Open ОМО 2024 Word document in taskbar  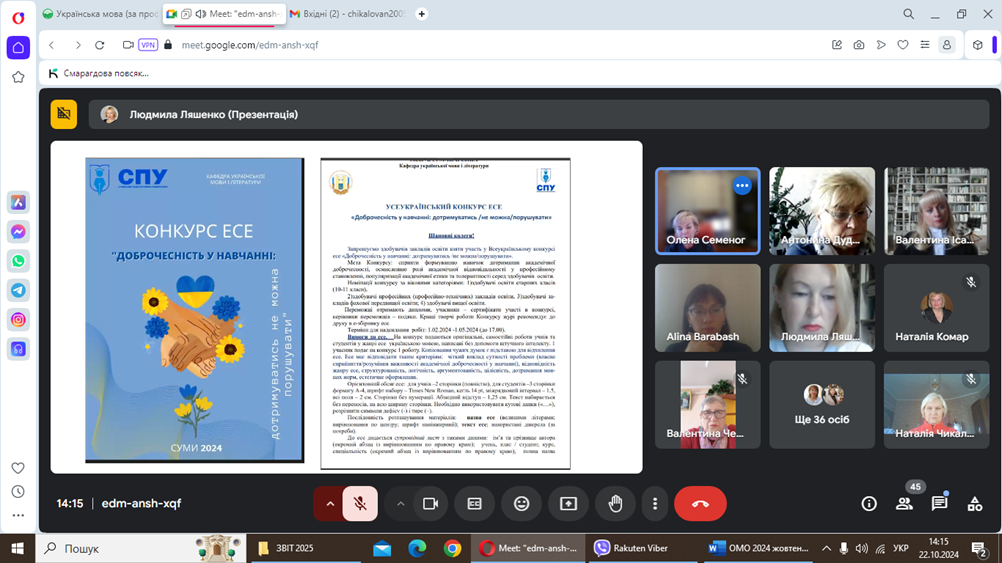click(759, 548)
